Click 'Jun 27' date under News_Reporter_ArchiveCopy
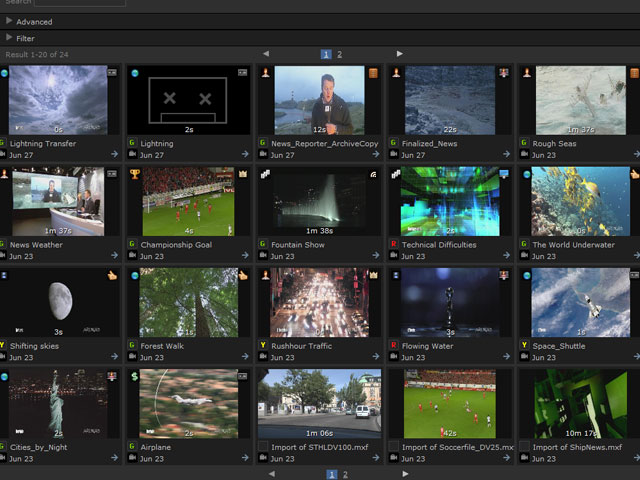640x480 pixels. pyautogui.click(x=282, y=155)
